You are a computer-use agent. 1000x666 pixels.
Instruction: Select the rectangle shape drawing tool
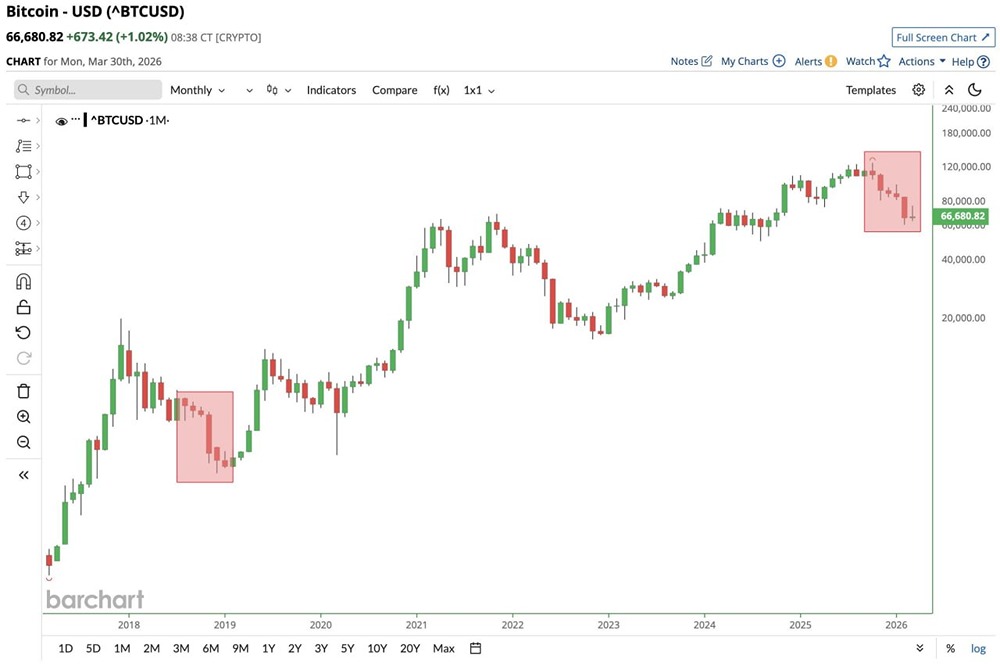click(x=24, y=171)
